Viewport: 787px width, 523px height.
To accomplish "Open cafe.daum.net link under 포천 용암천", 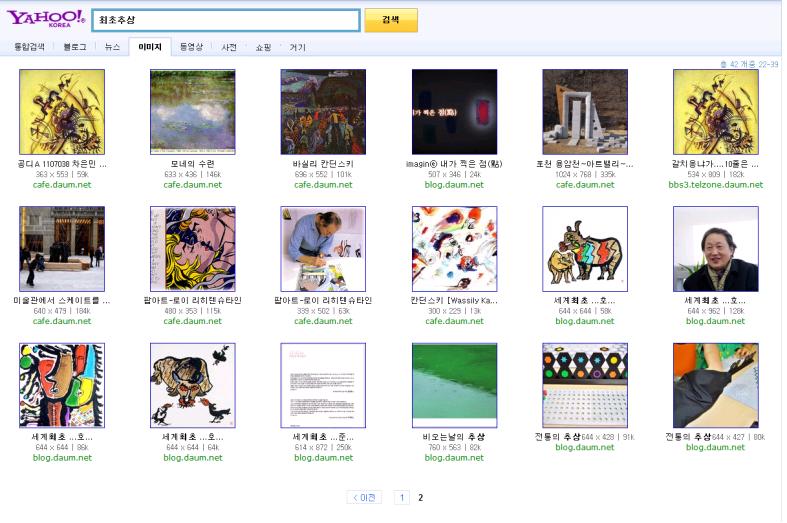I will (x=585, y=185).
